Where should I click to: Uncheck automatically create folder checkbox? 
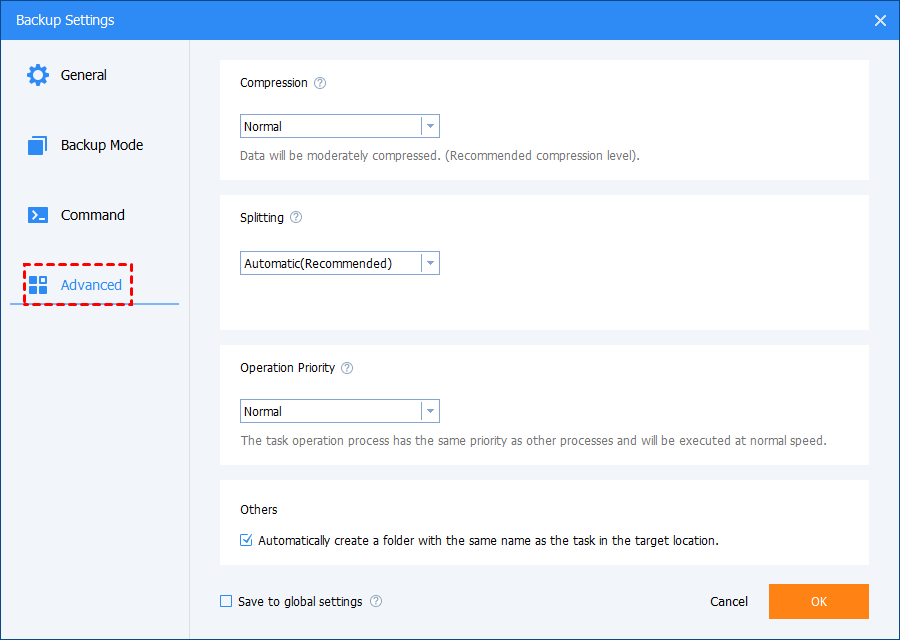point(246,540)
